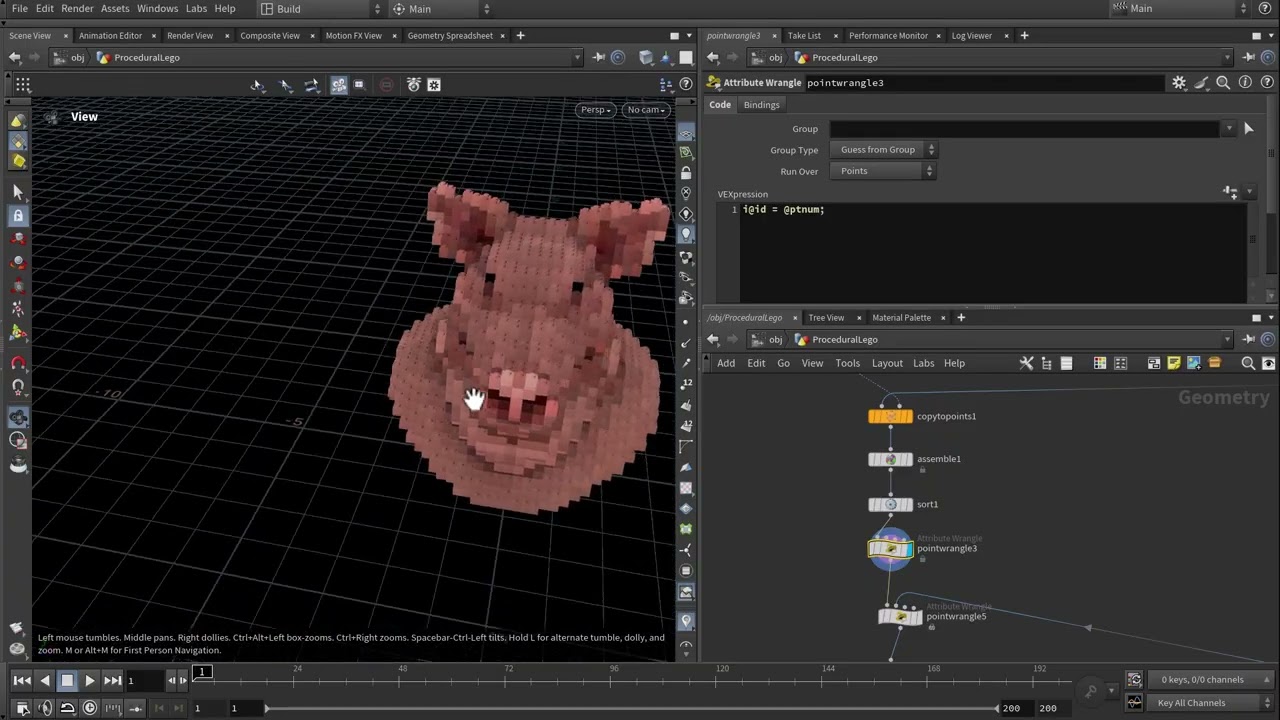Open the Performance Monitor tab
The image size is (1280, 720).
click(x=888, y=36)
